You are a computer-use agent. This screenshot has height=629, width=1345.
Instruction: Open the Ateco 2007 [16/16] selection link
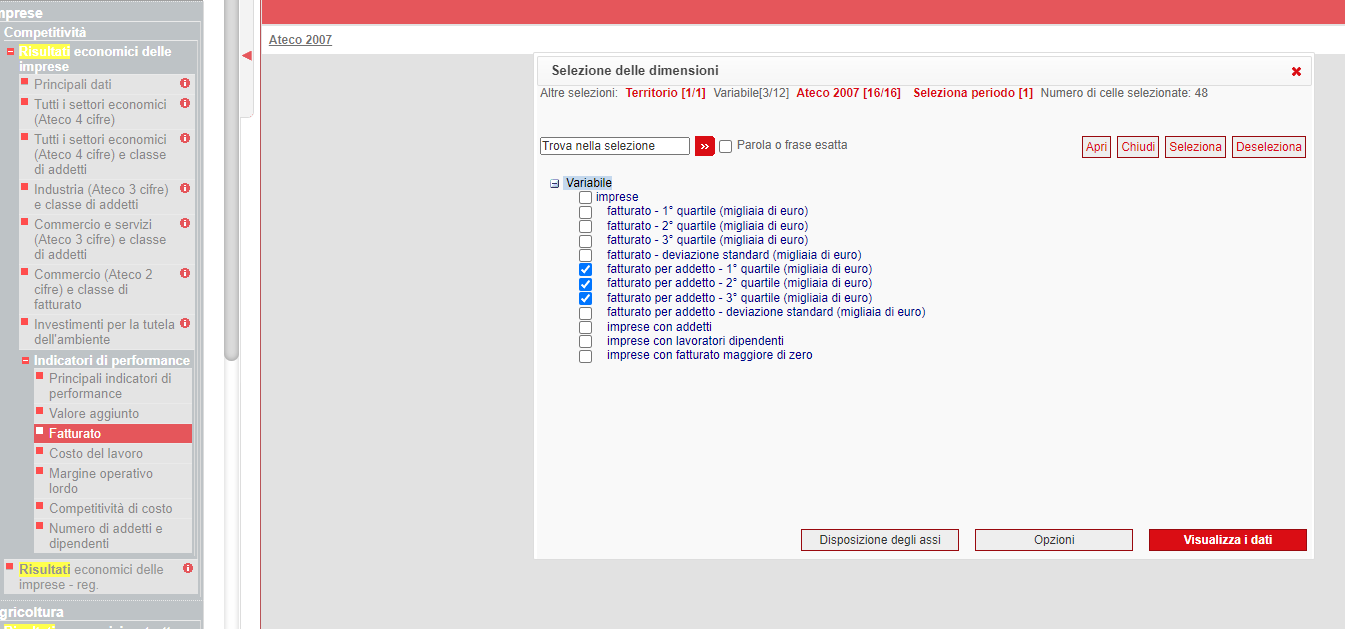(848, 93)
